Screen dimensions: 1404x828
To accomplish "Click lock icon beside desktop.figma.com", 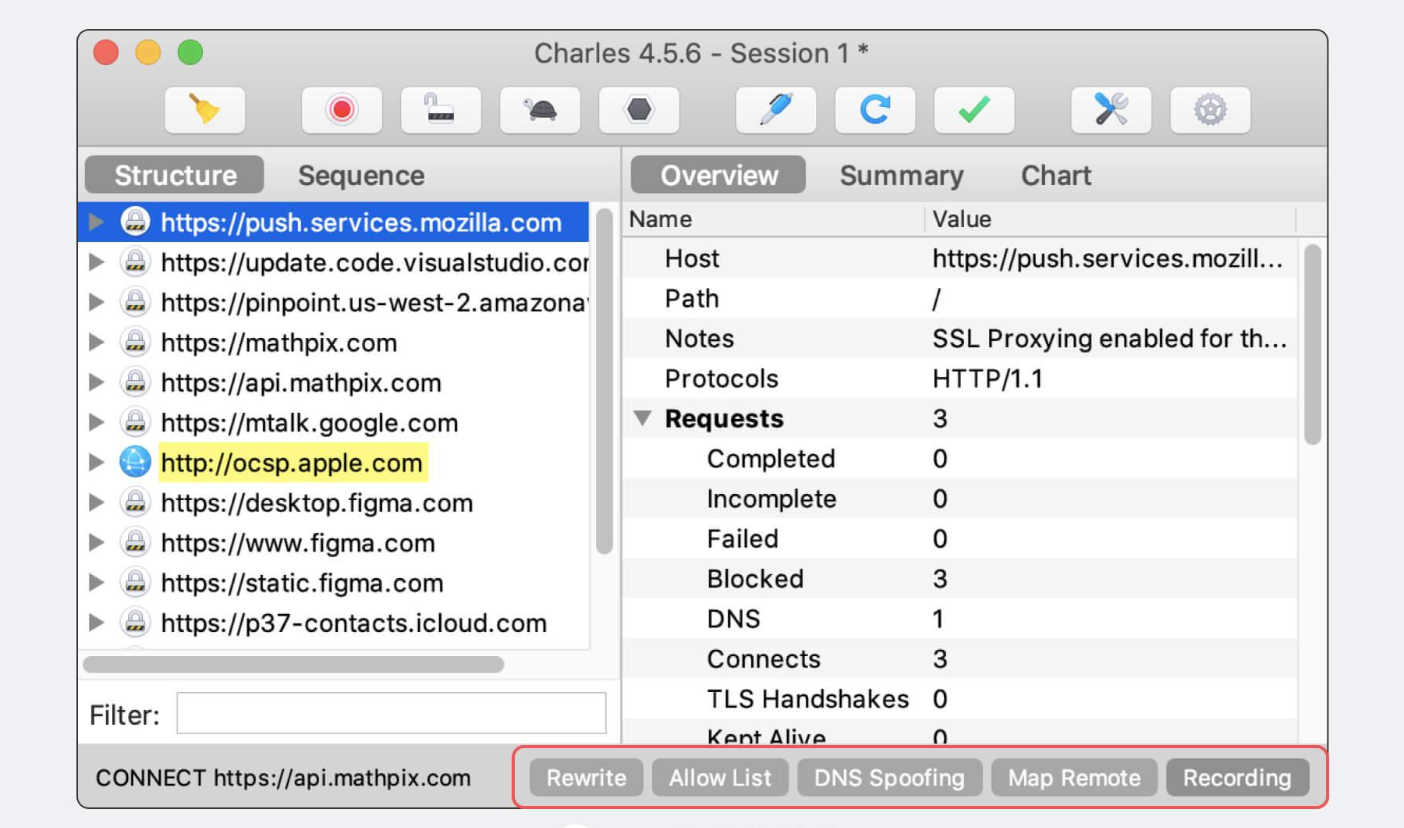I will point(134,502).
